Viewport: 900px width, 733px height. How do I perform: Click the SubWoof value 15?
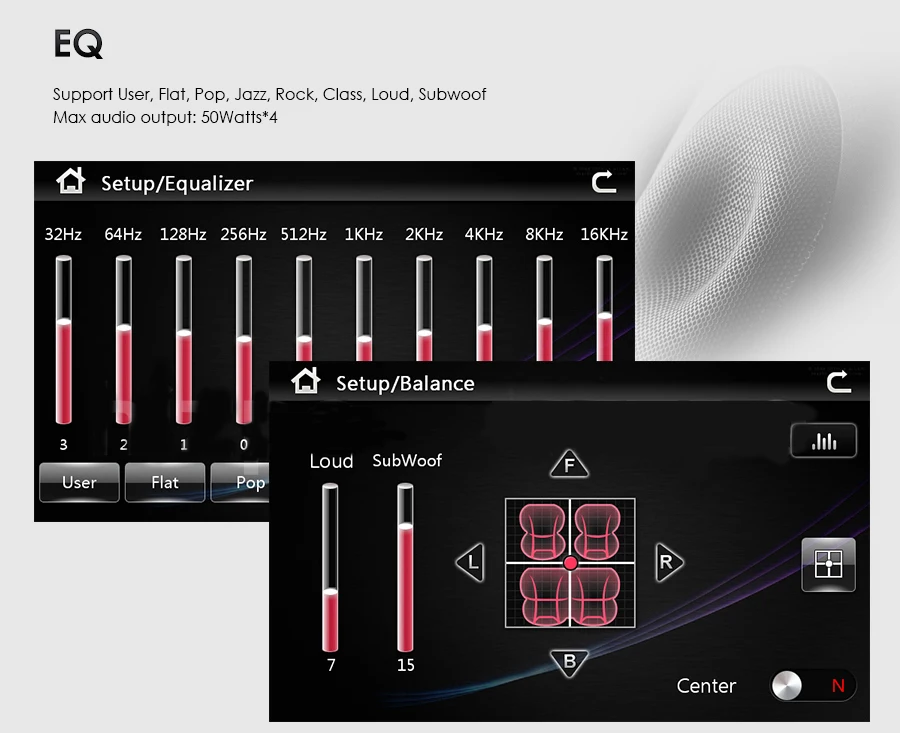(405, 665)
